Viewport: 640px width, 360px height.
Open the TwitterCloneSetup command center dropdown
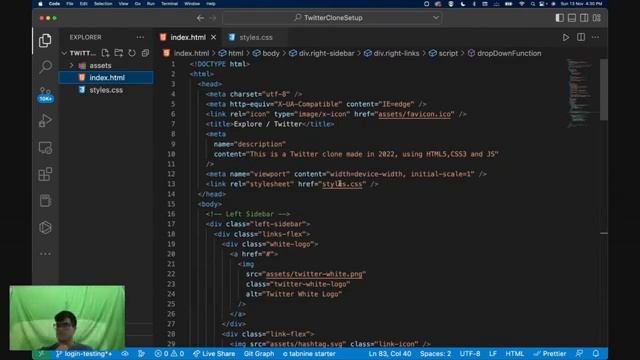pos(436,18)
